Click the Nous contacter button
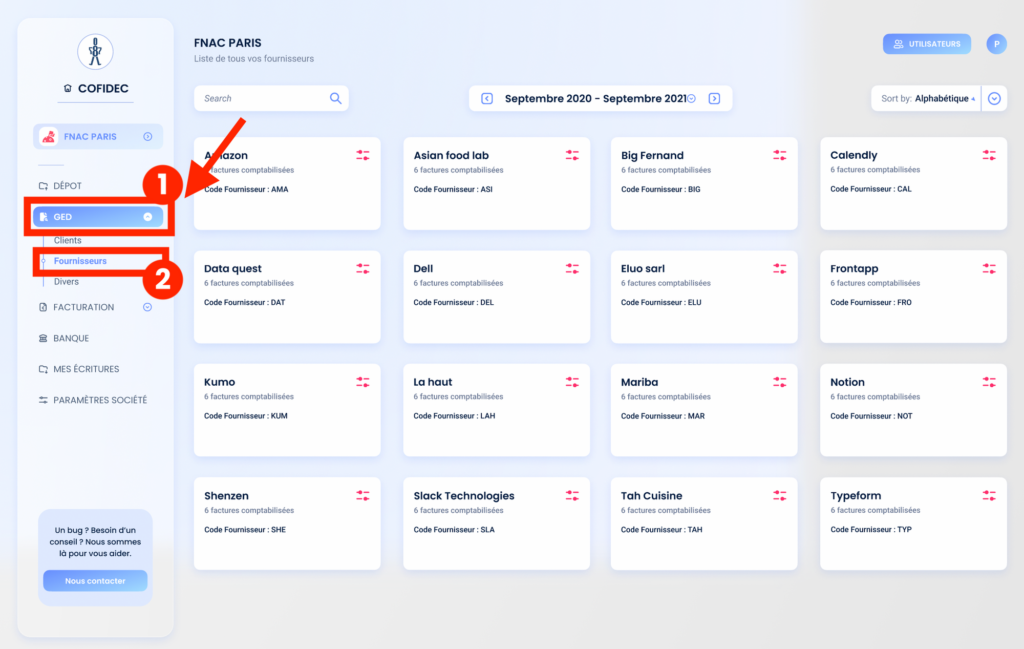Screen dimensions: 1024x649 pyautogui.click(x=95, y=580)
